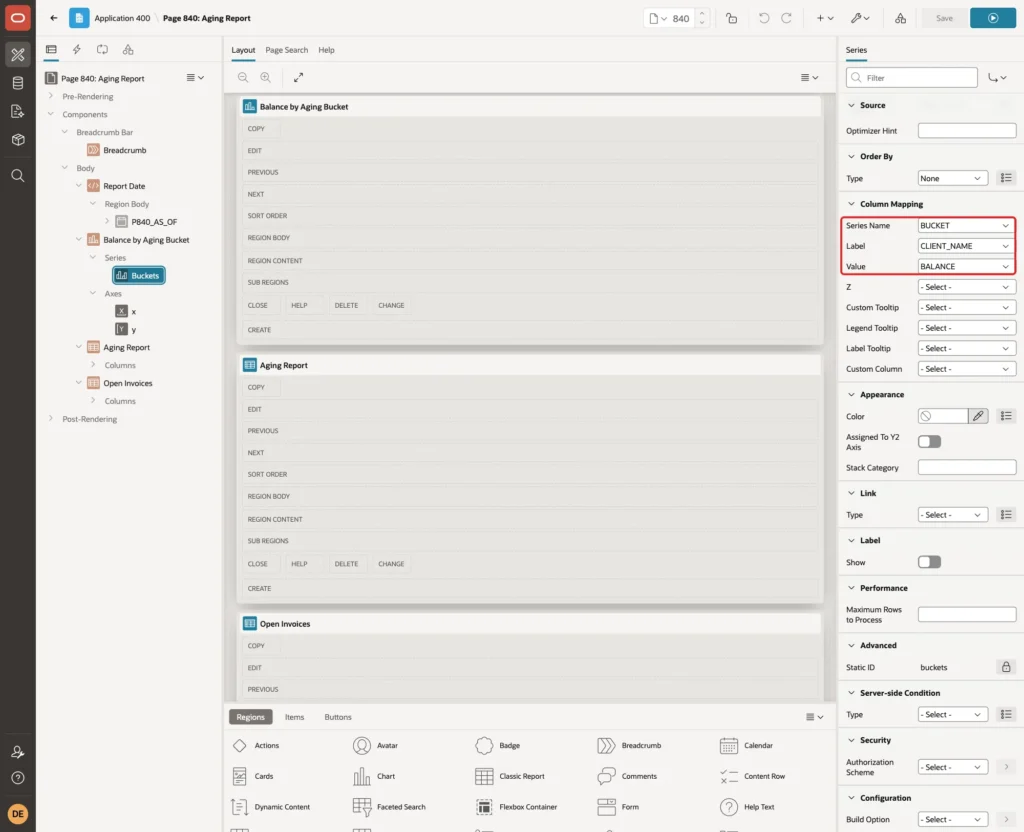Open the Order By Type dropdown
The image size is (1024, 832).
(x=952, y=178)
